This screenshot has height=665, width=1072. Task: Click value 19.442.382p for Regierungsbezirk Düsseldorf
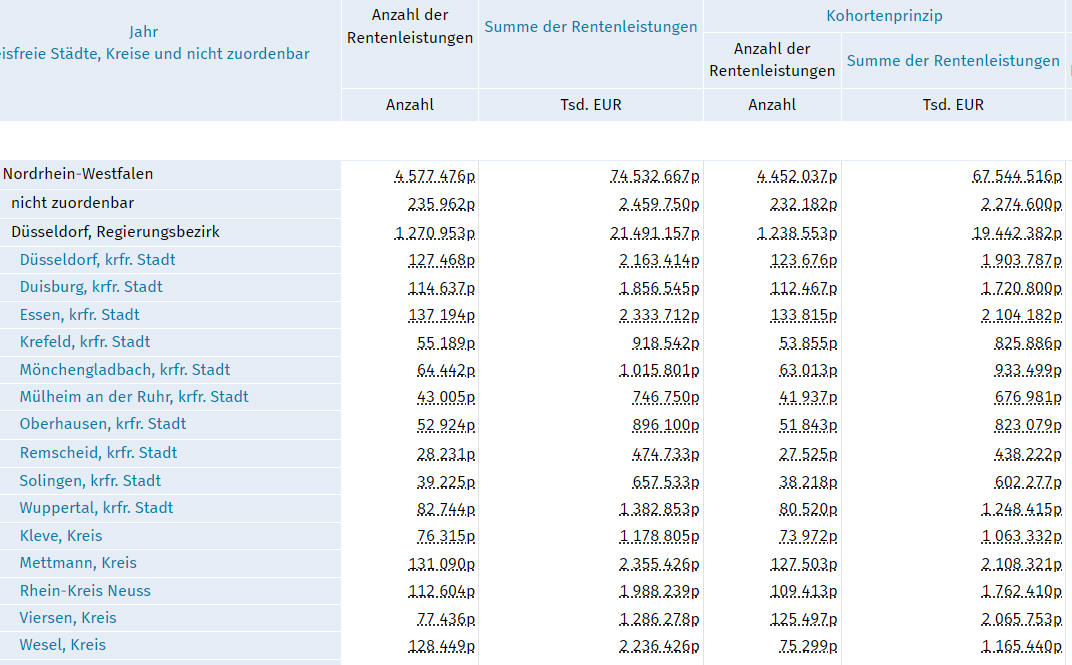(x=1017, y=233)
